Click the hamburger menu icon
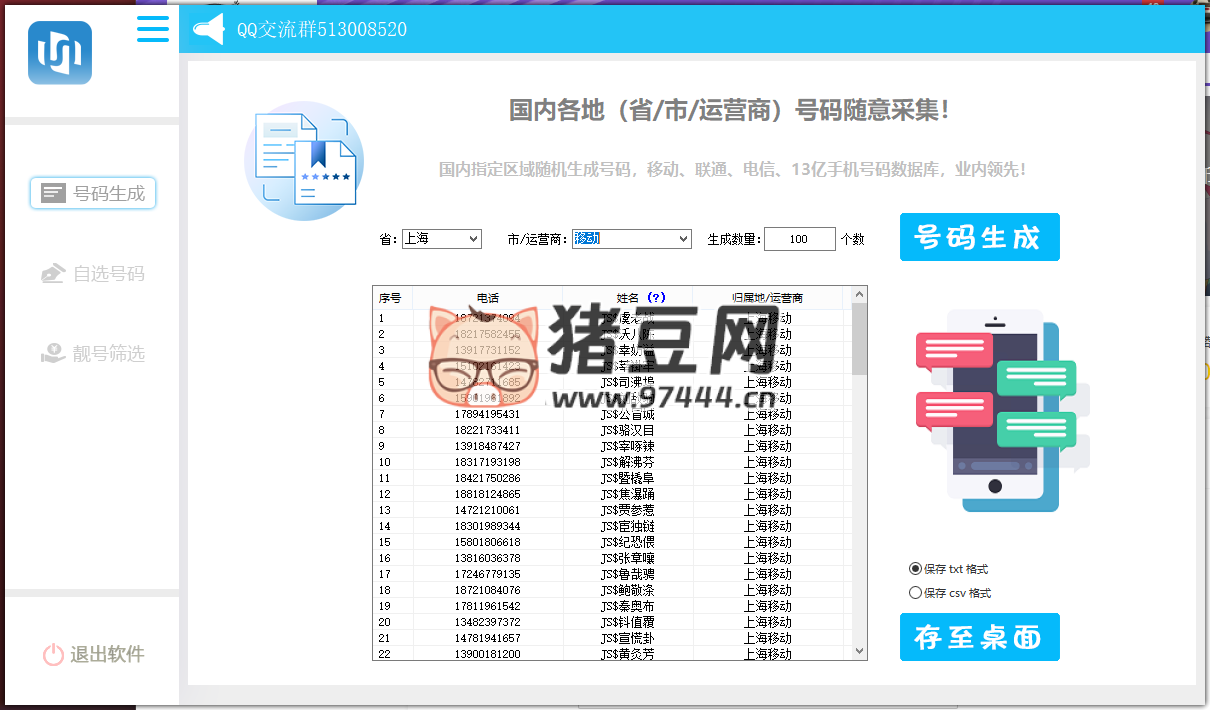The height and width of the screenshot is (710, 1210). pyautogui.click(x=153, y=29)
